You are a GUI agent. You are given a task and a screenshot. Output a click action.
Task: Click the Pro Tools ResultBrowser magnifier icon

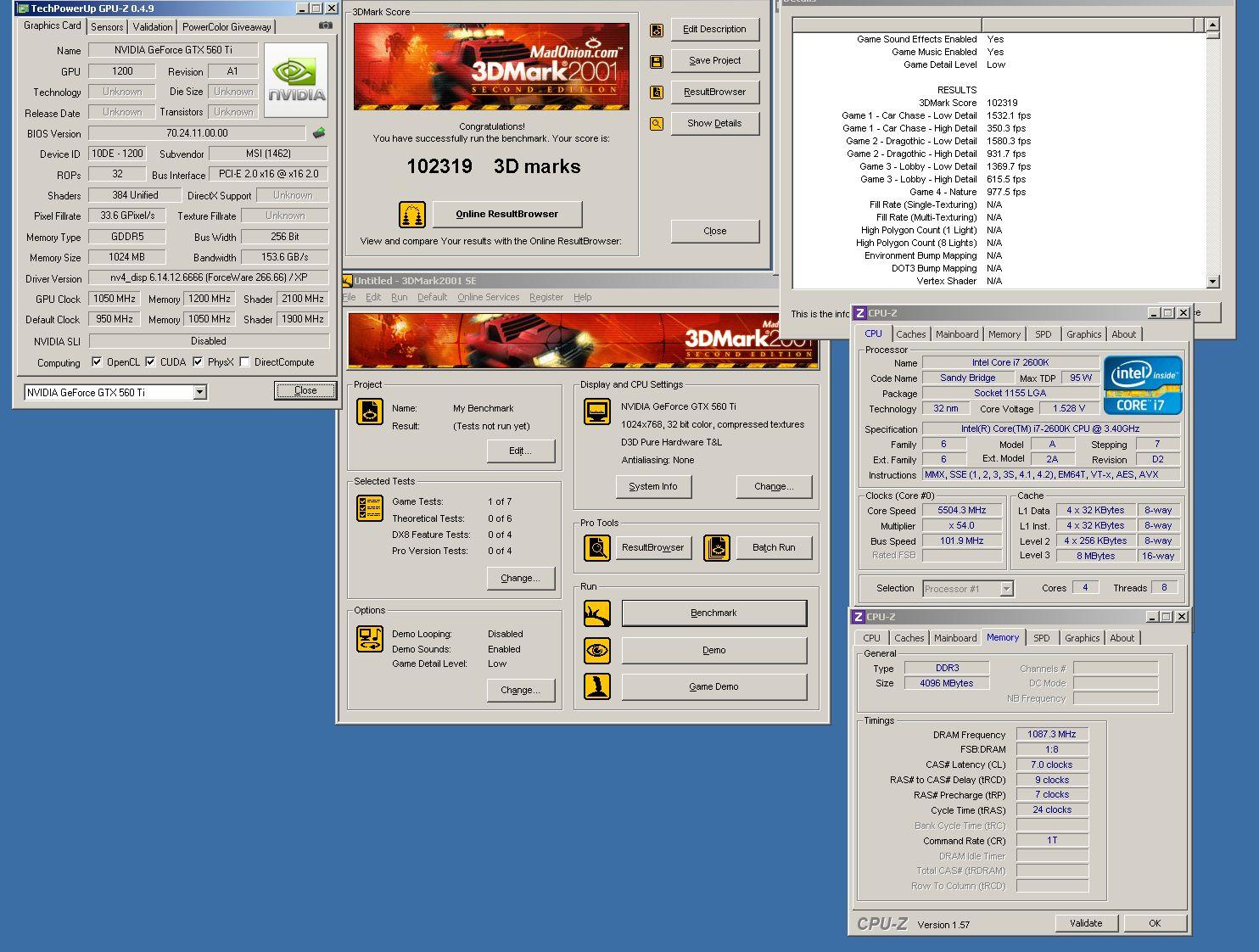pos(597,547)
